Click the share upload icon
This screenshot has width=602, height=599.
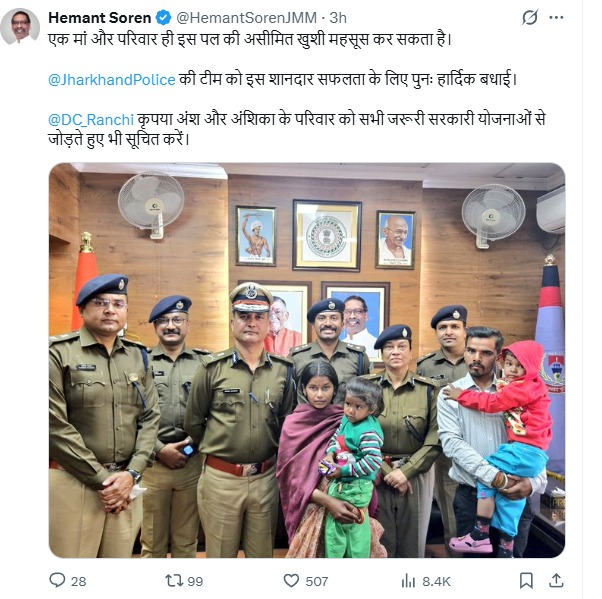click(x=556, y=580)
